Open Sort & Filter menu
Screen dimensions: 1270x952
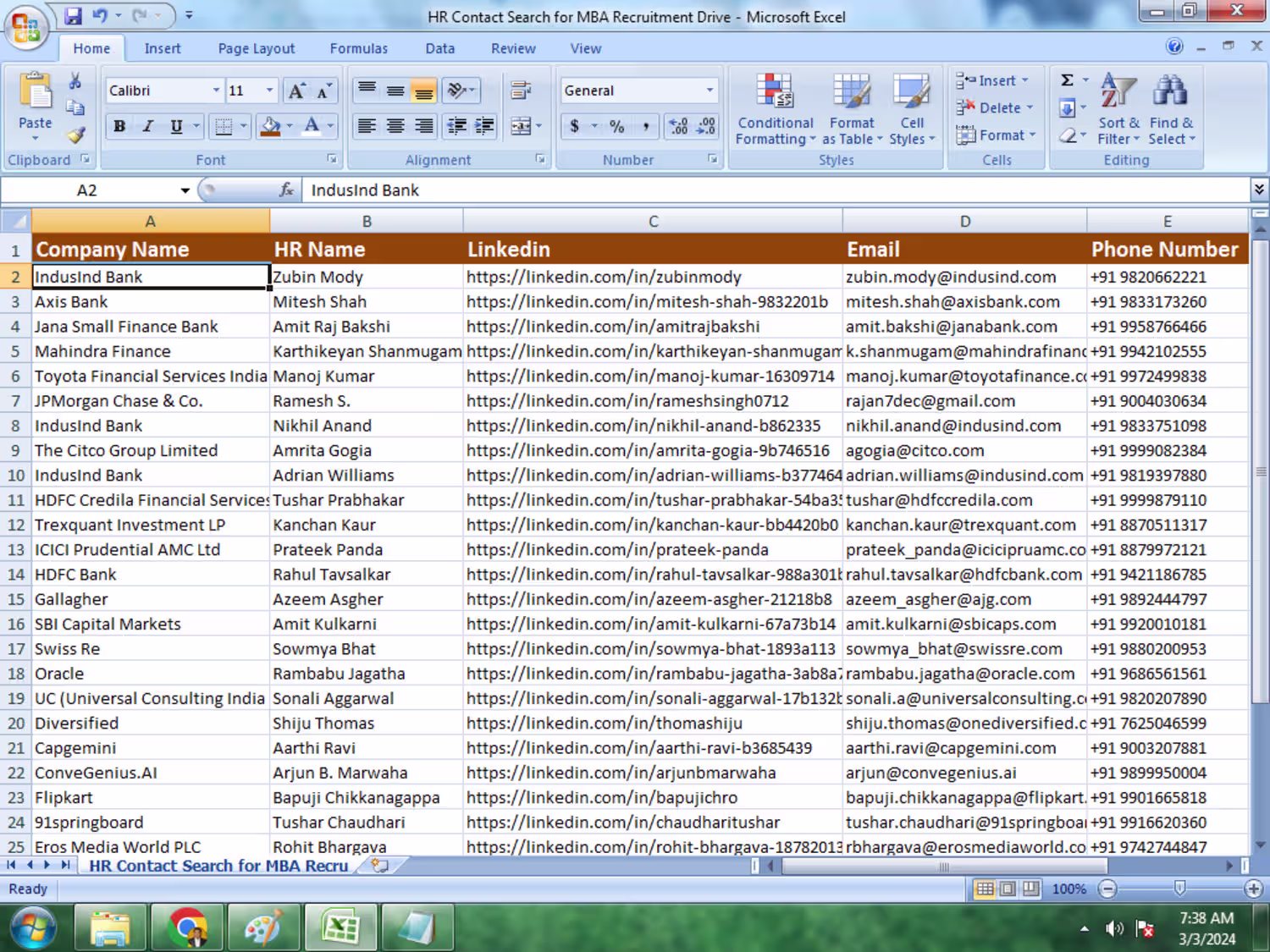click(1118, 108)
